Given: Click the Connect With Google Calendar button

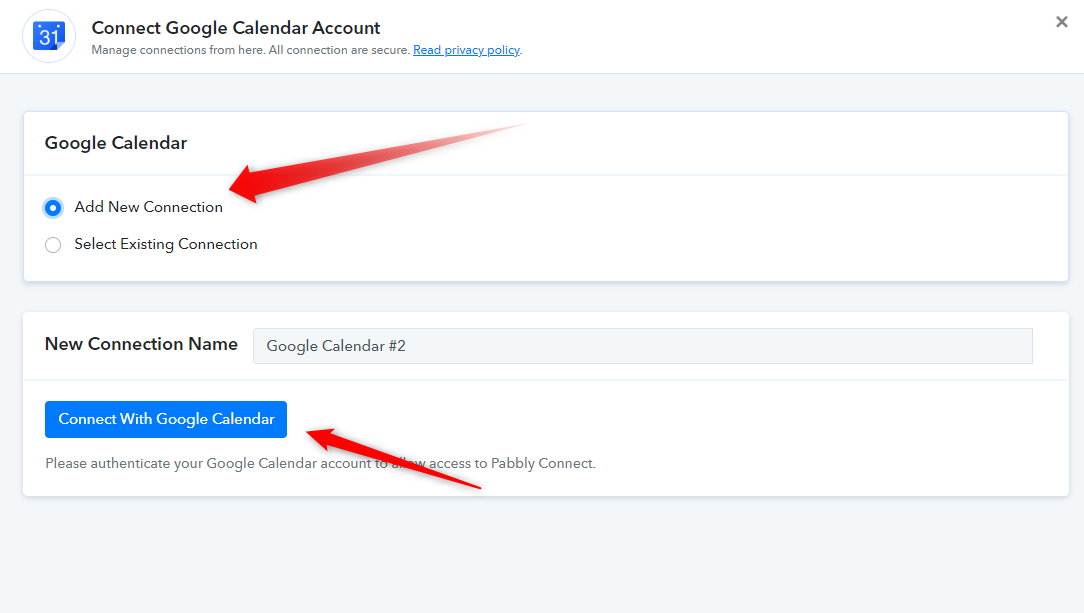Looking at the screenshot, I should (x=166, y=419).
